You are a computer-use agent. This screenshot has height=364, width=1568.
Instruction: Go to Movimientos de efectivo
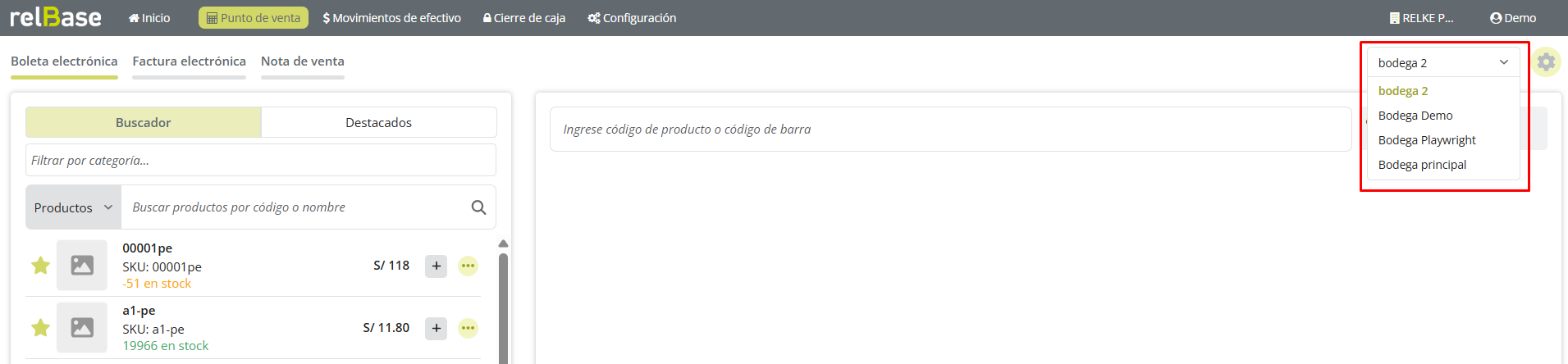tap(392, 18)
